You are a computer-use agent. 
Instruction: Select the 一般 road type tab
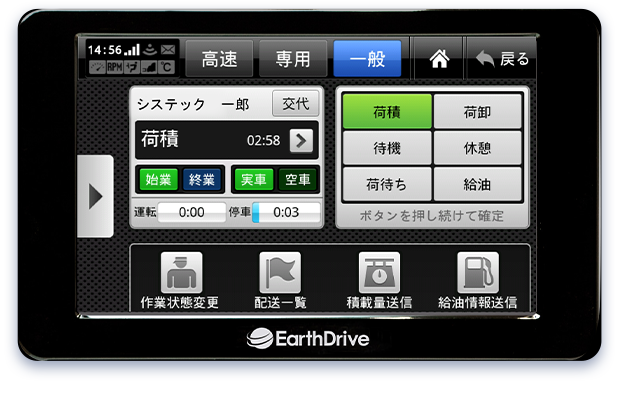coord(367,59)
